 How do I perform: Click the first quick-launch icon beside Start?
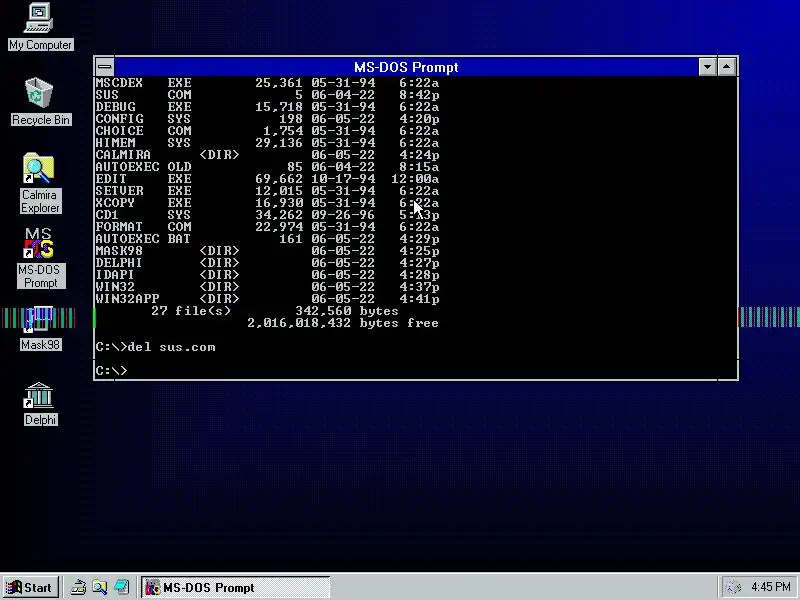pyautogui.click(x=78, y=587)
